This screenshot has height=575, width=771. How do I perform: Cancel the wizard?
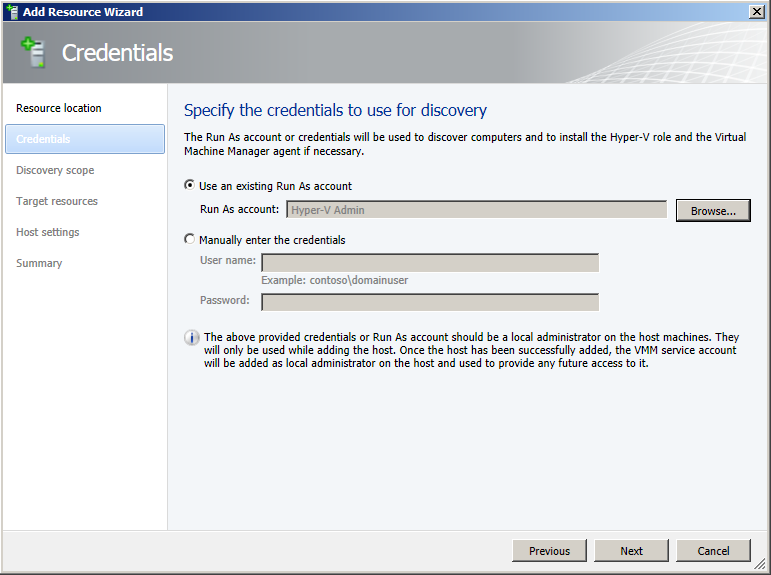(713, 551)
